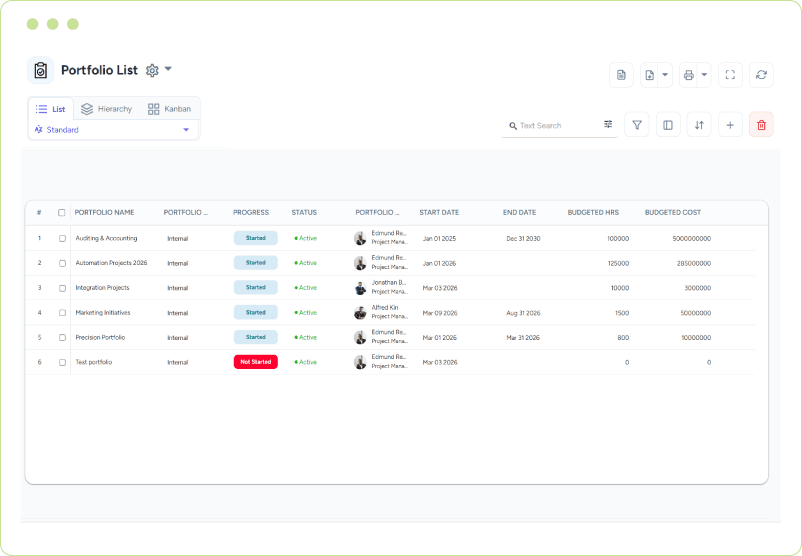Click the red trash delete button
Screen dimensions: 802x556
[761, 125]
